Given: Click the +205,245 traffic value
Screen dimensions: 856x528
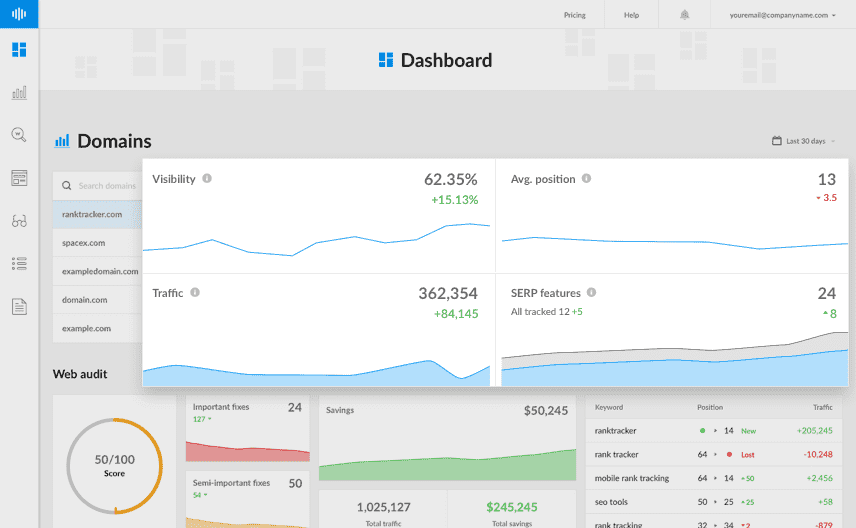Looking at the screenshot, I should pos(815,431).
